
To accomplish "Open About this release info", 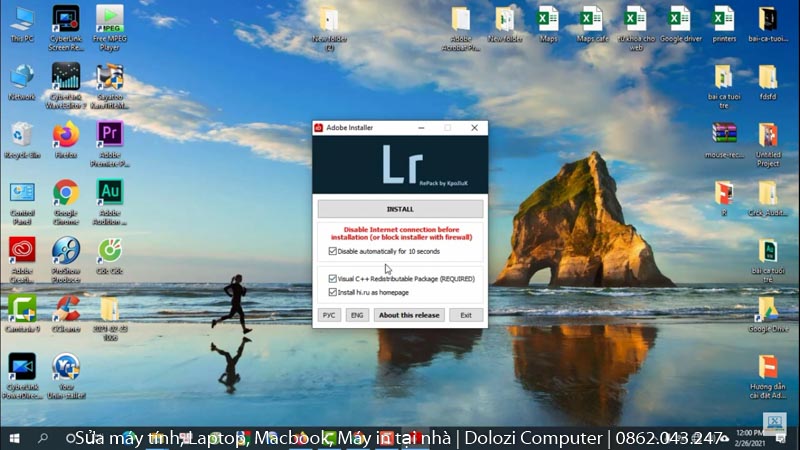I will [409, 315].
